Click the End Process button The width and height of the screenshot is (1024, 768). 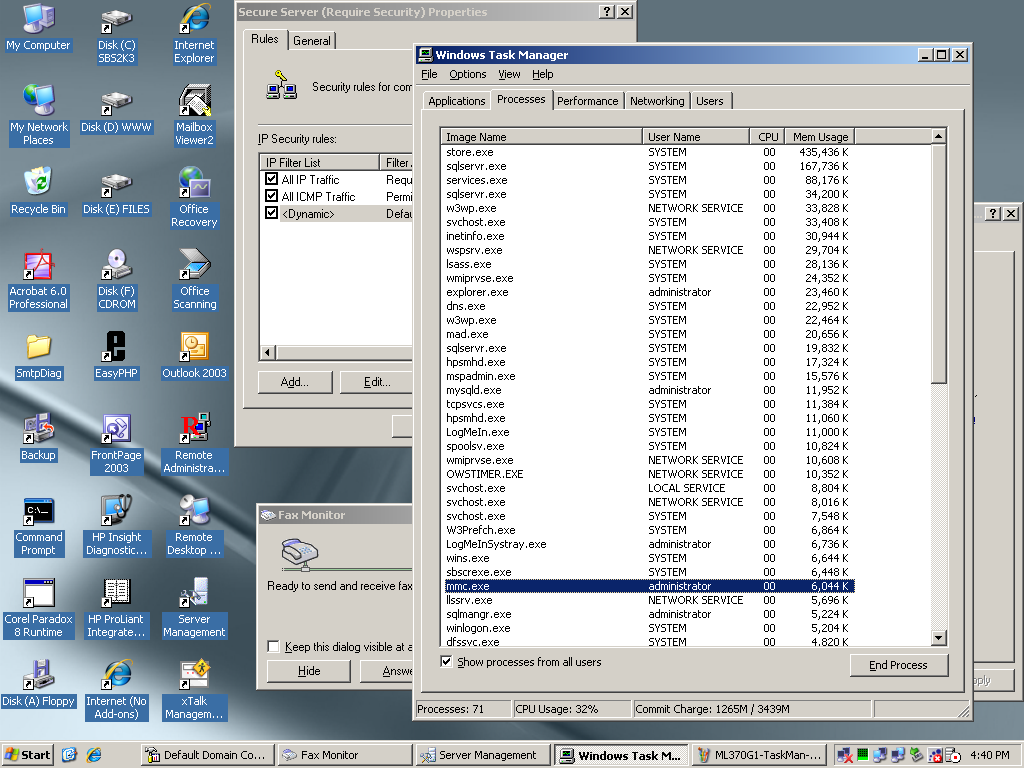pyautogui.click(x=899, y=665)
